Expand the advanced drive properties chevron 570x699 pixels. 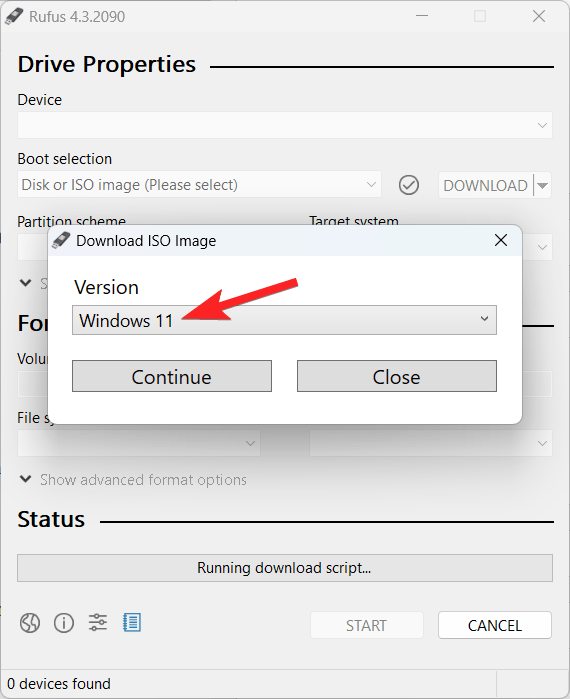(x=25, y=283)
